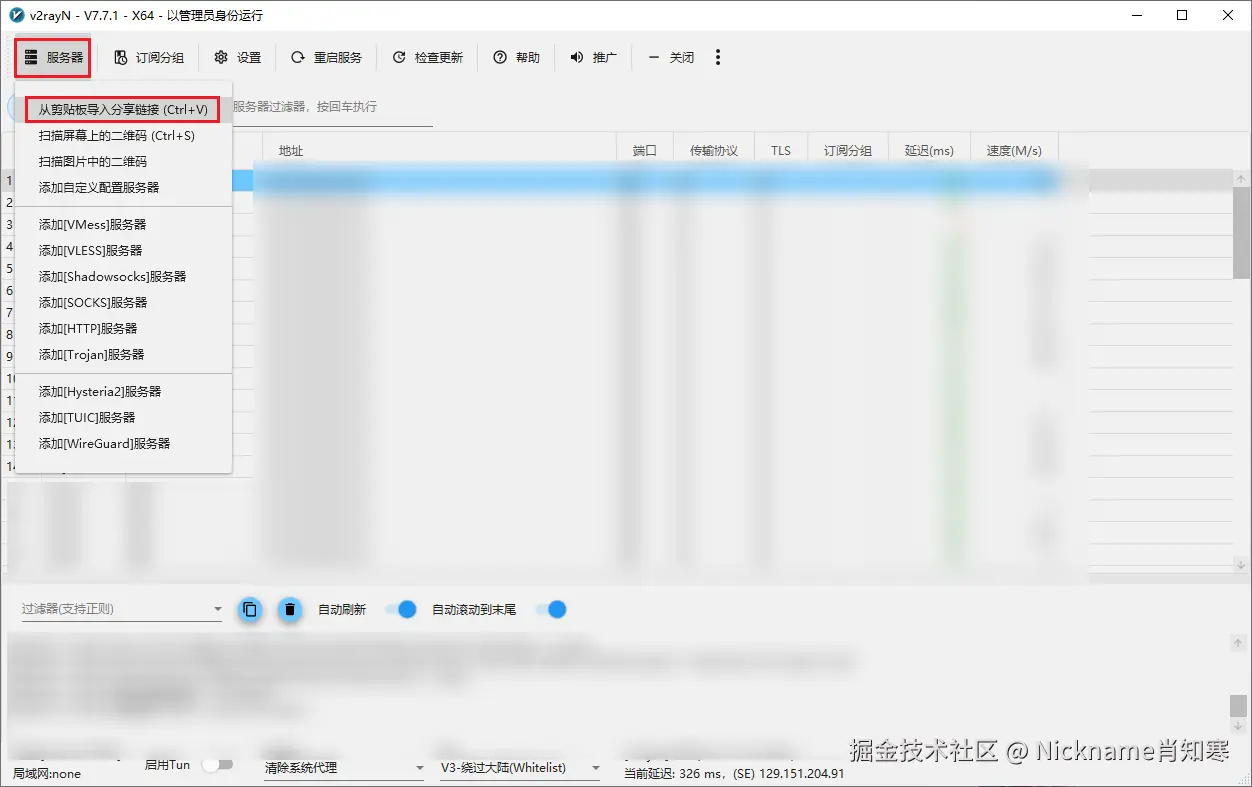Minimize the v2rayN window

1137,15
